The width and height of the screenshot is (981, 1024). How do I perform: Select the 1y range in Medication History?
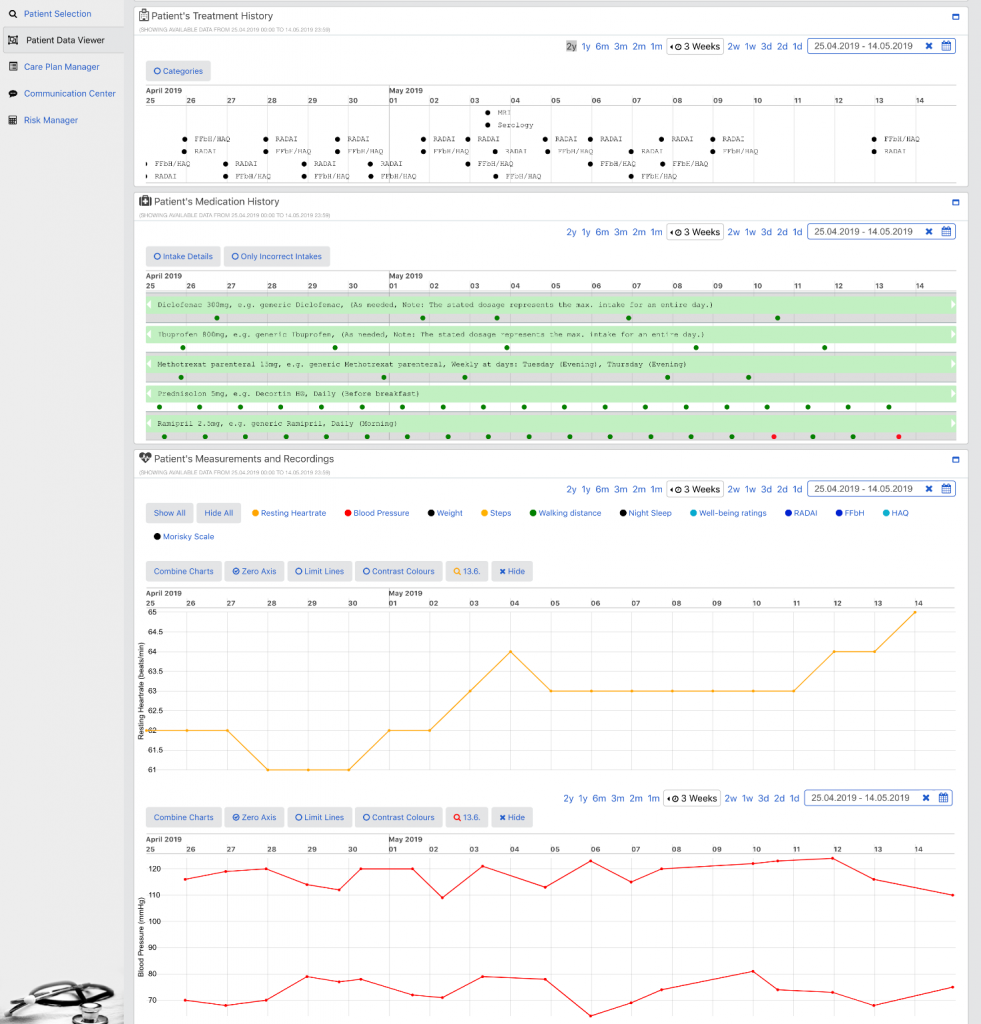pos(586,232)
